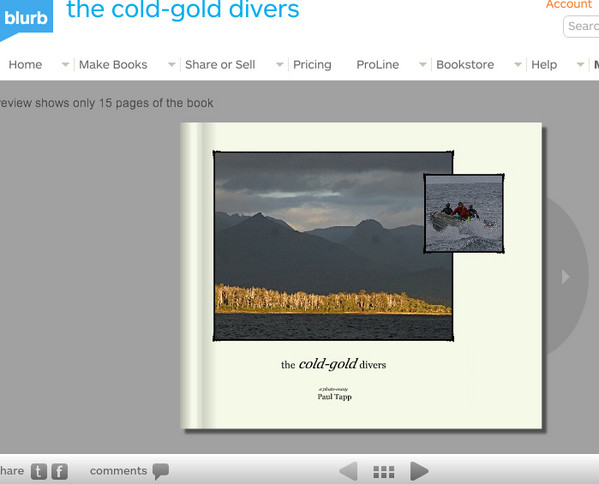This screenshot has width=599, height=484.
Task: Expand the Make Books dropdown arrow
Action: 172,65
